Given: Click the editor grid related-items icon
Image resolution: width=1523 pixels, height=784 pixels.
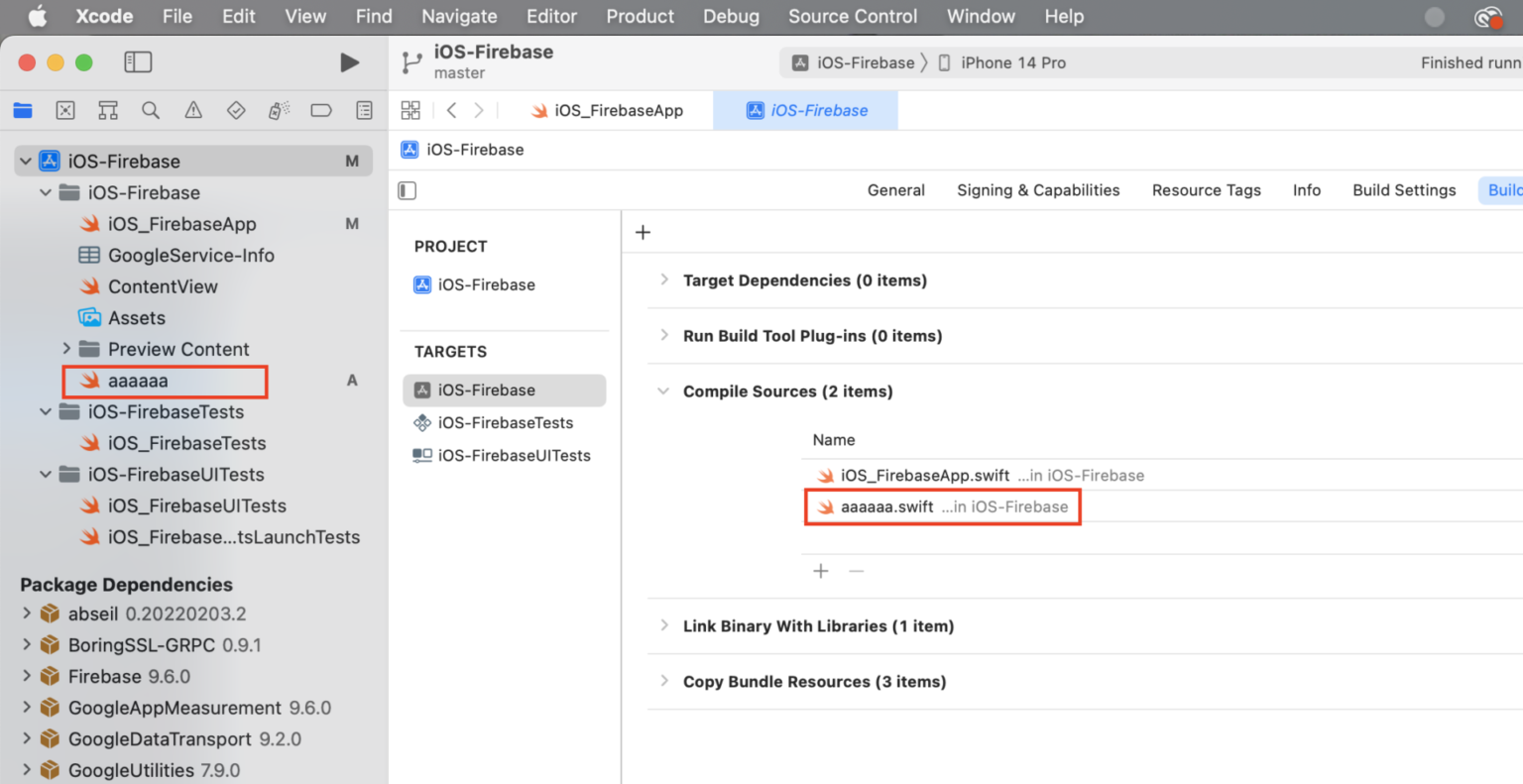Looking at the screenshot, I should click(410, 110).
